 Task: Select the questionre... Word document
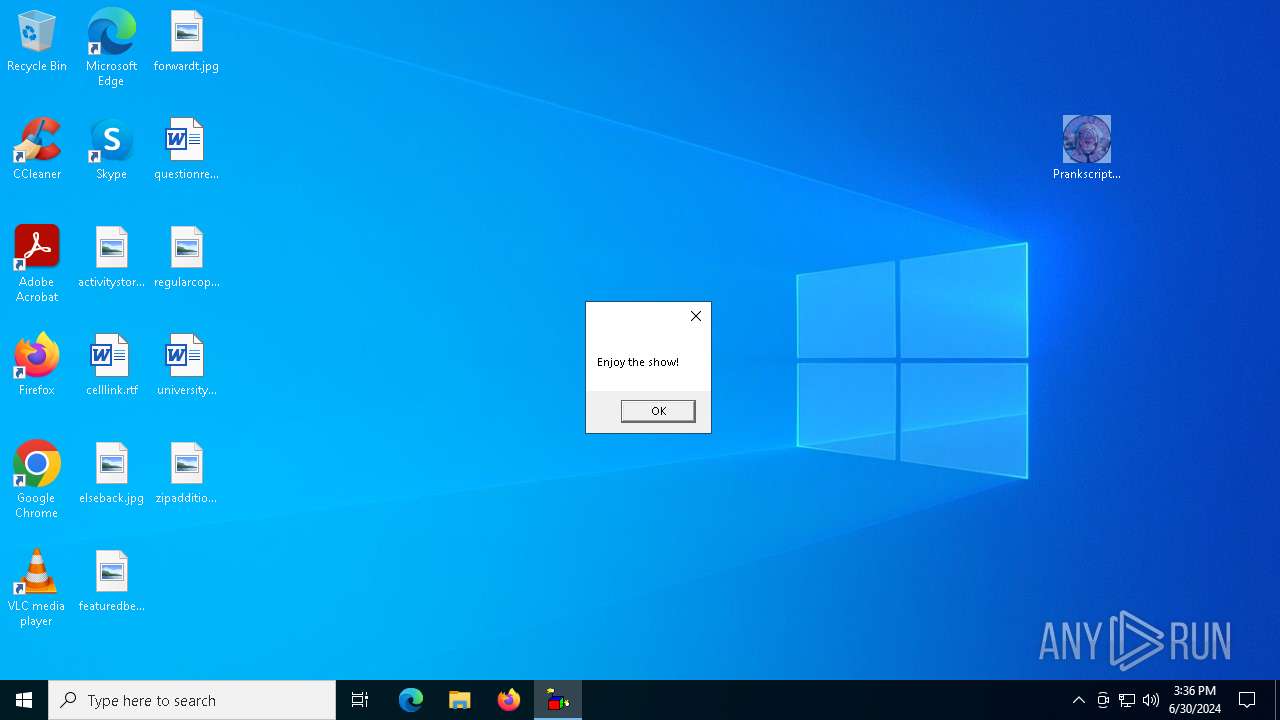point(186,149)
